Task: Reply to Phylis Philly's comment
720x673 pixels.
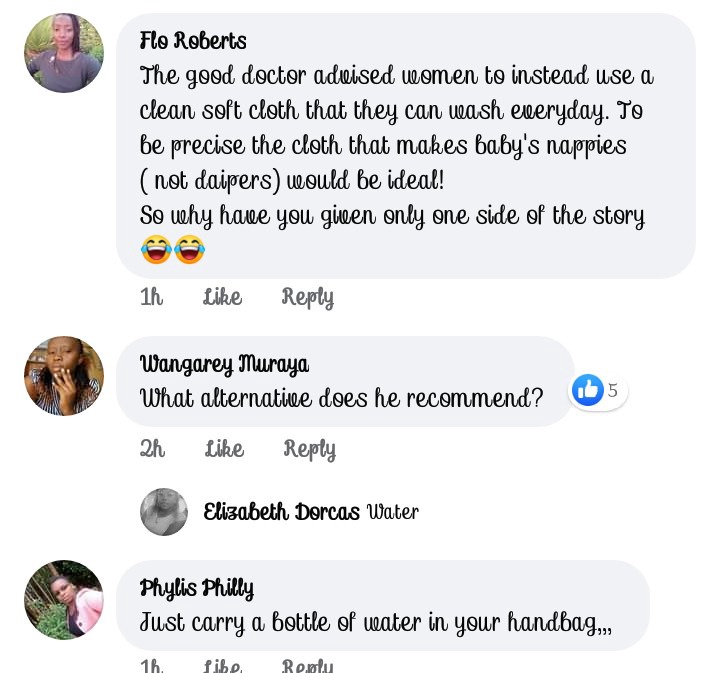Action: click(308, 666)
